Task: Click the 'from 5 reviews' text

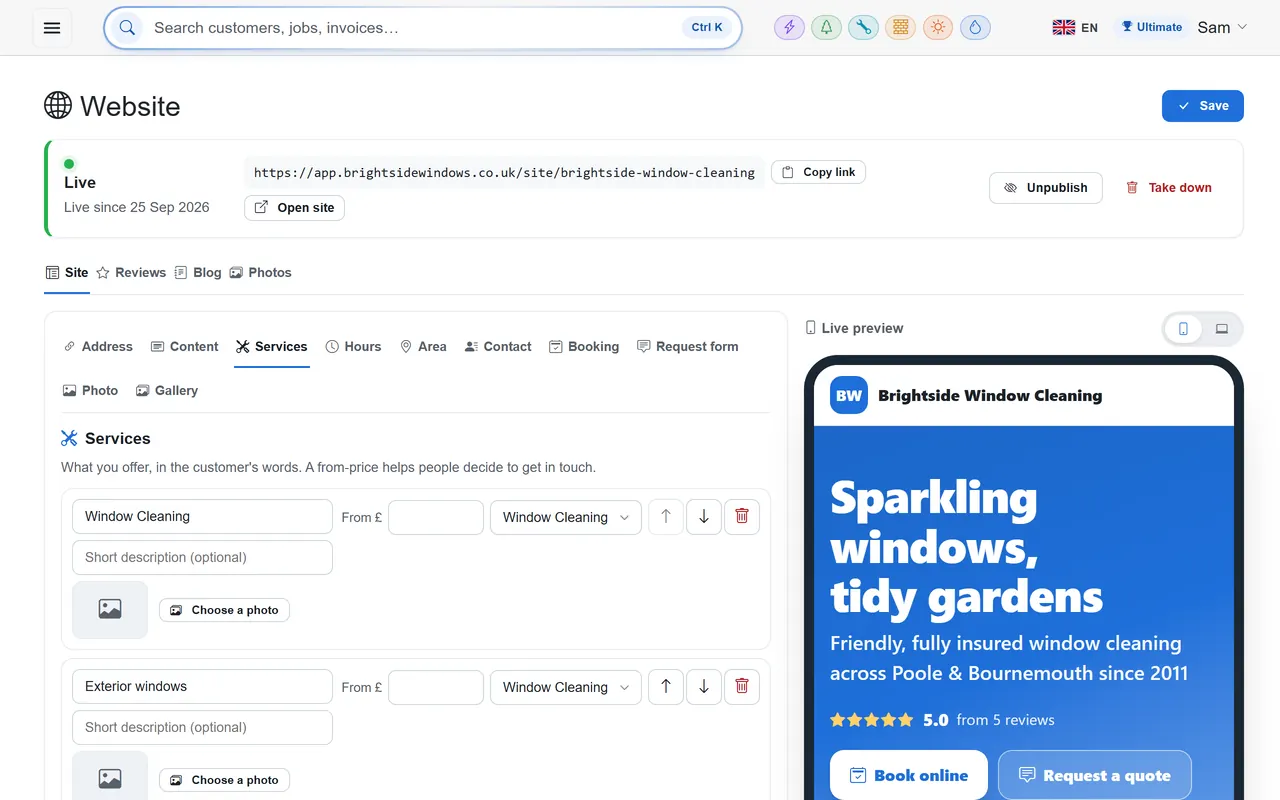Action: (x=1005, y=720)
